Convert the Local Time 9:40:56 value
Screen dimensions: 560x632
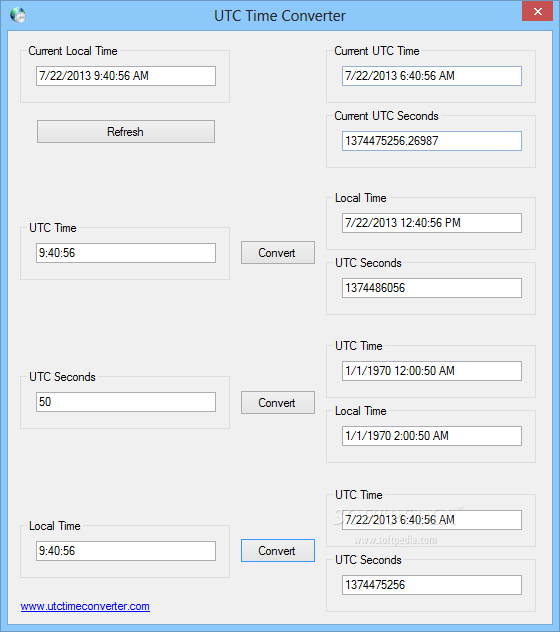coord(278,551)
